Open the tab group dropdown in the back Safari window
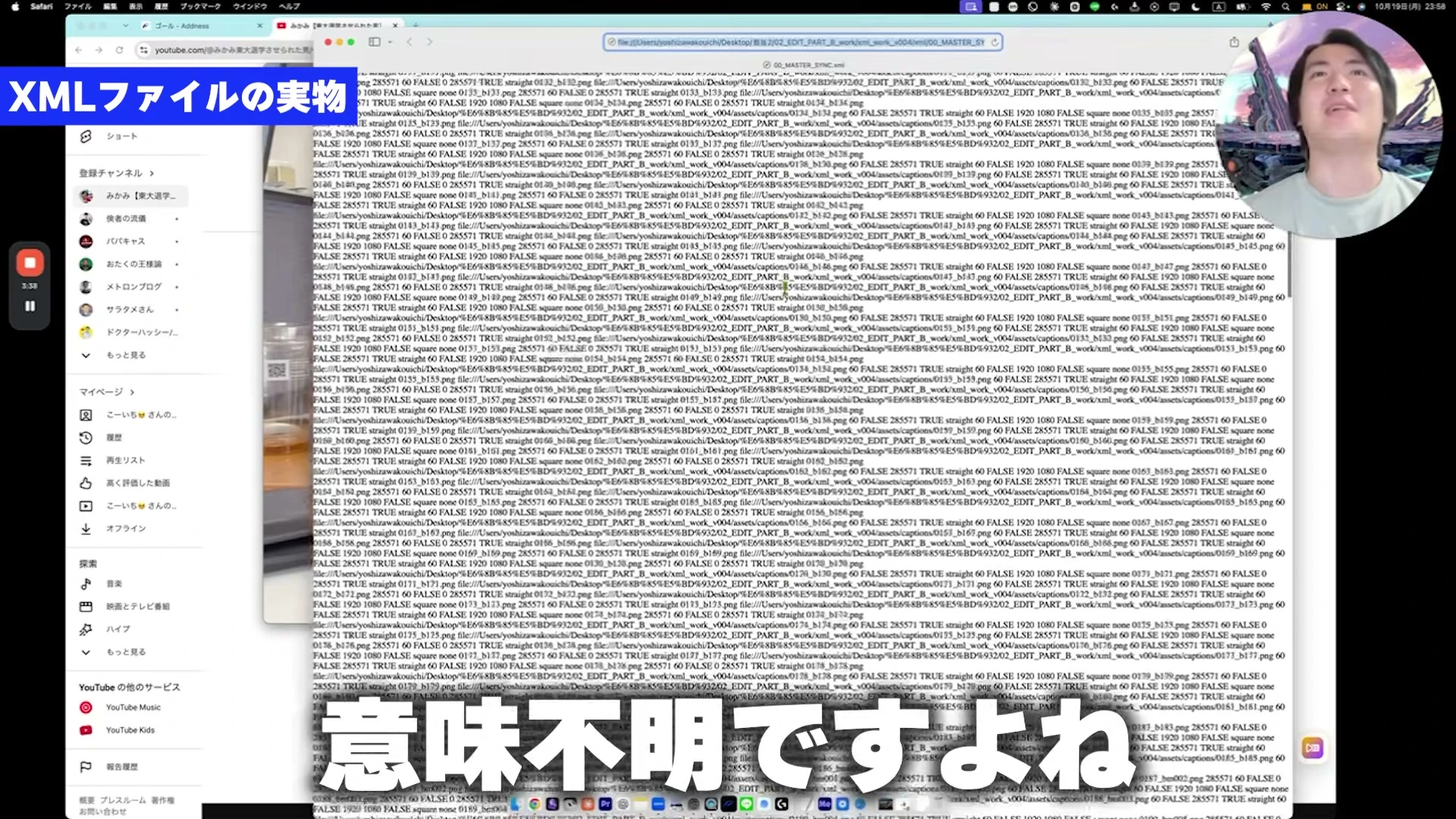Viewport: 1456px width, 819px height. click(125, 26)
